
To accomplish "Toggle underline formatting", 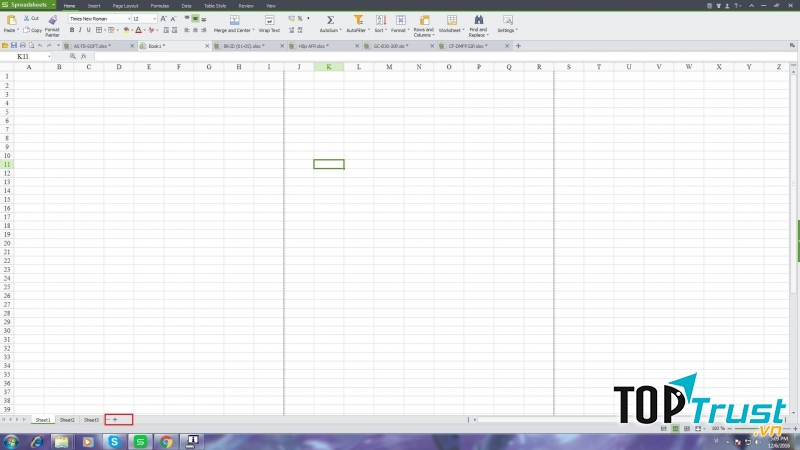I will pyautogui.click(x=88, y=30).
